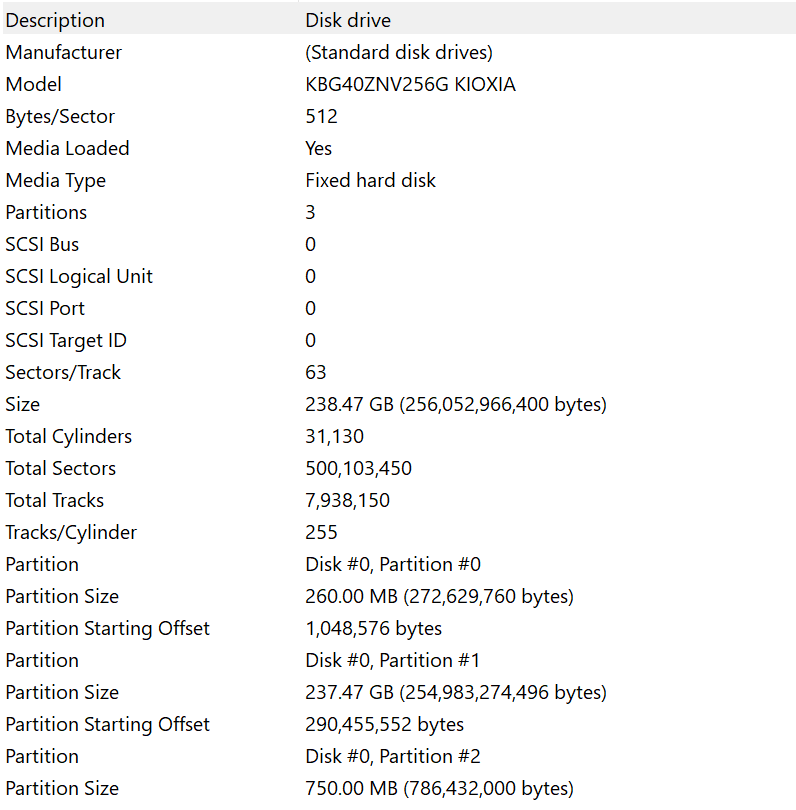The image size is (796, 810).
Task: Select the Total Sectors value 500,103,450
Action: (358, 468)
